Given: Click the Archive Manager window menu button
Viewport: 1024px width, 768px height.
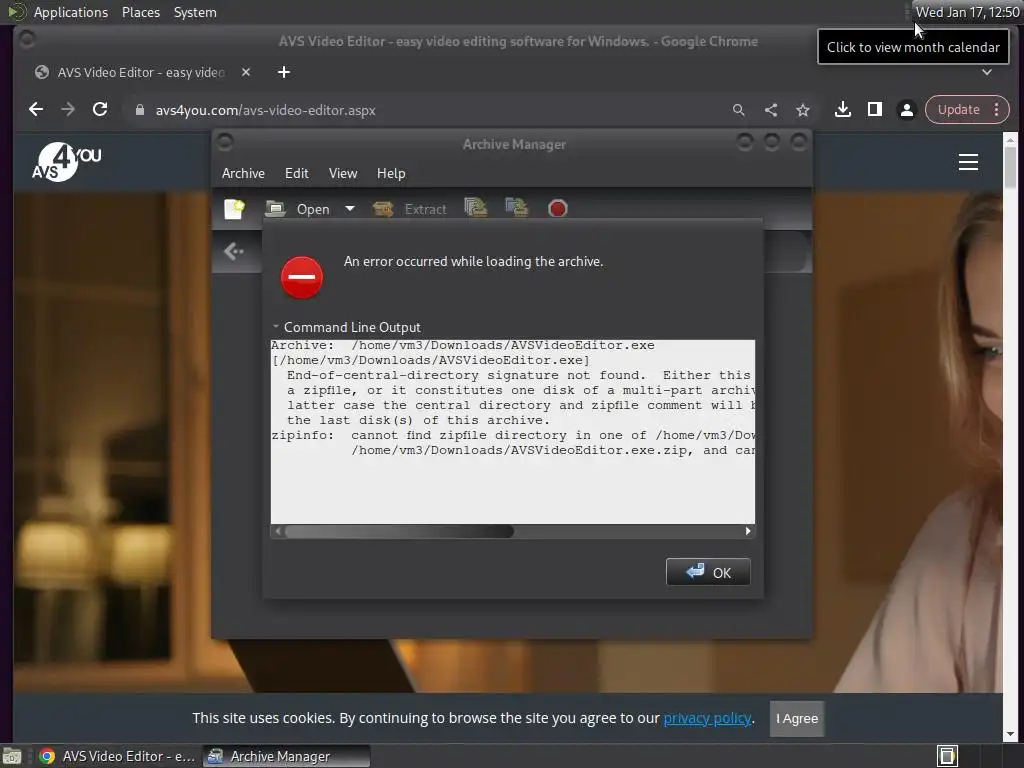Looking at the screenshot, I should coord(225,142).
